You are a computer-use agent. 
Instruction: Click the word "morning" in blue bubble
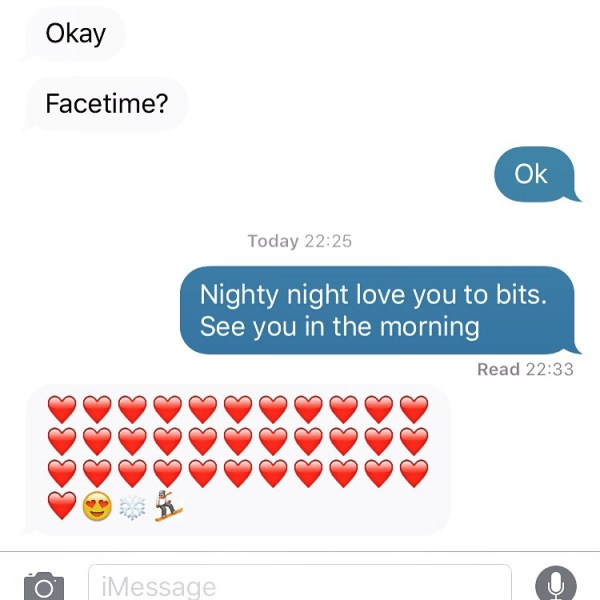[429, 327]
